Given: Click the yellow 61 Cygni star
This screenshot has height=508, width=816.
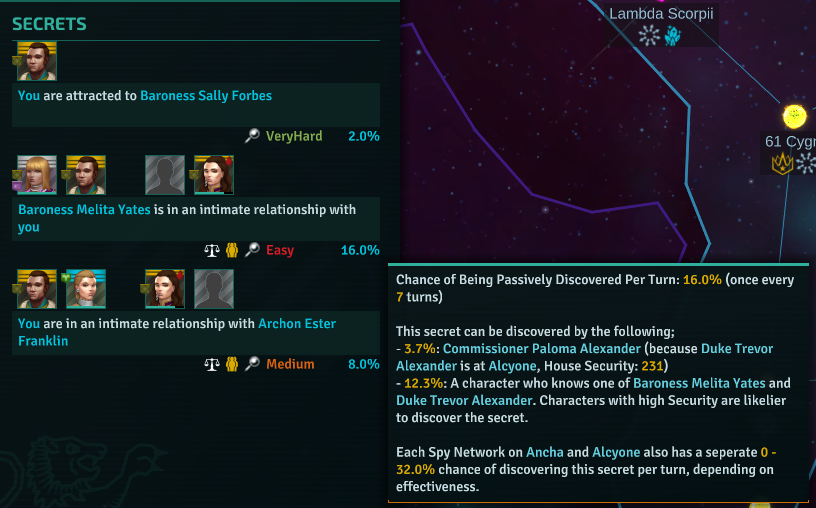Looking at the screenshot, I should tap(795, 116).
